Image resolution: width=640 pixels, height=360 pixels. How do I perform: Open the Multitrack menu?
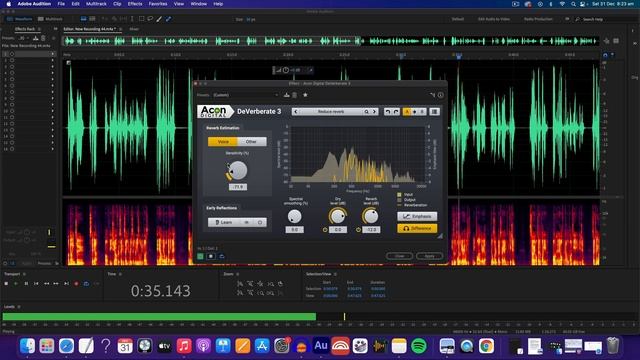click(x=96, y=4)
